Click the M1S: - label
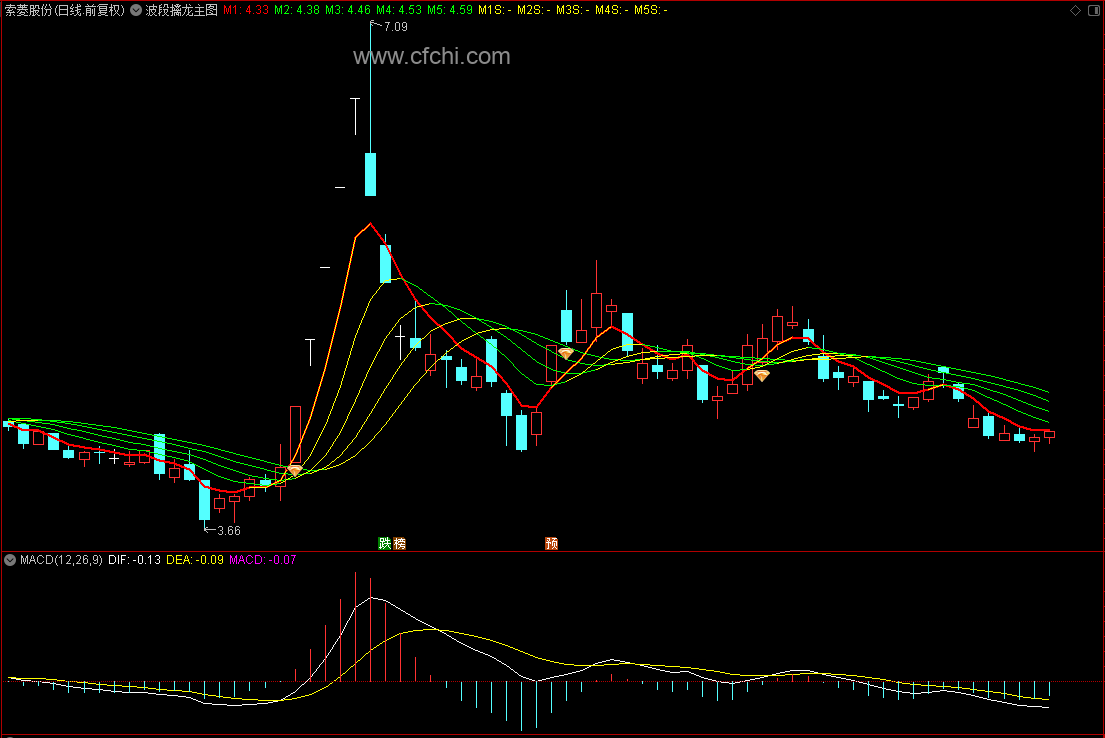 [x=495, y=10]
